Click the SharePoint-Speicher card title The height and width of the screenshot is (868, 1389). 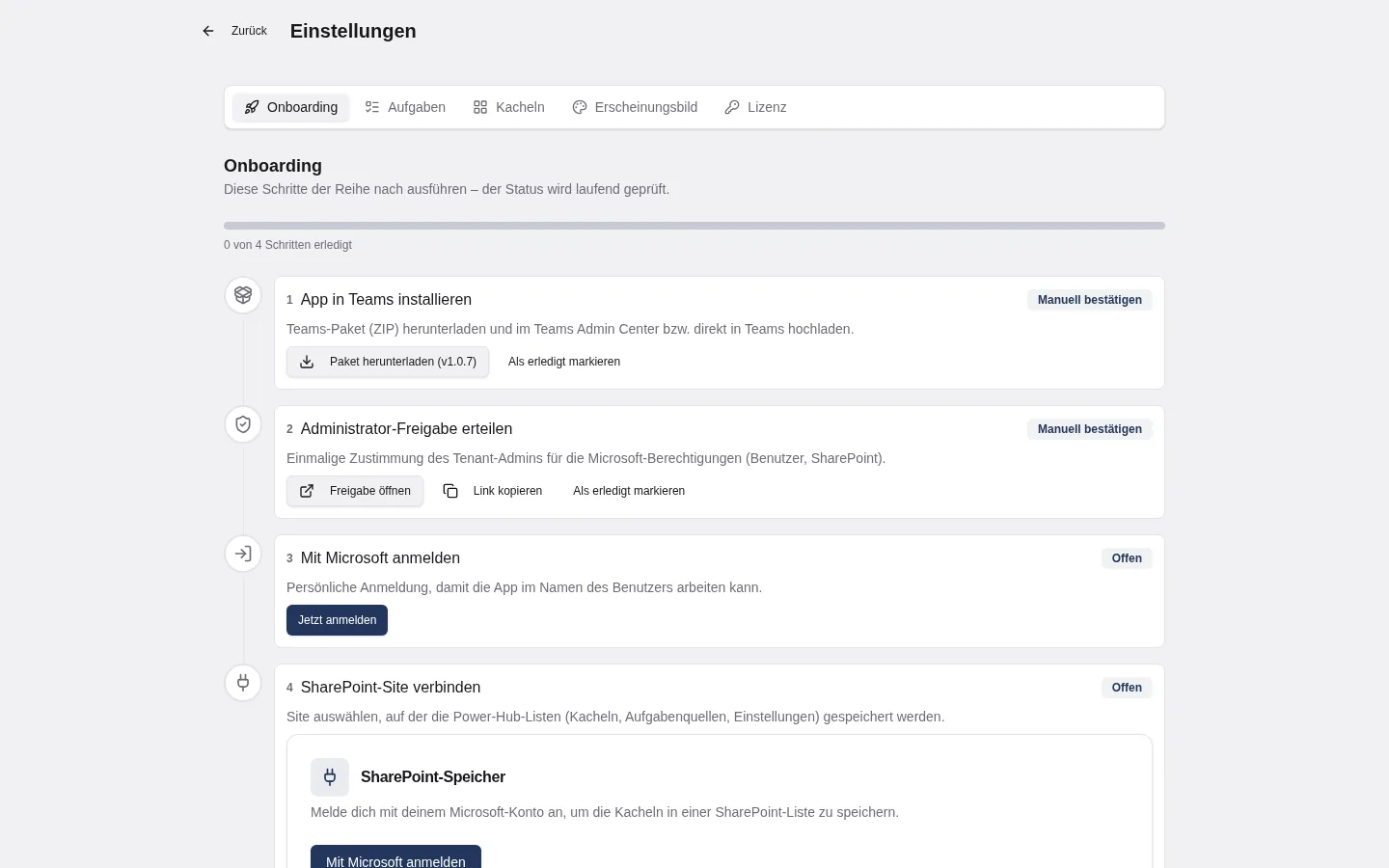pyautogui.click(x=433, y=777)
